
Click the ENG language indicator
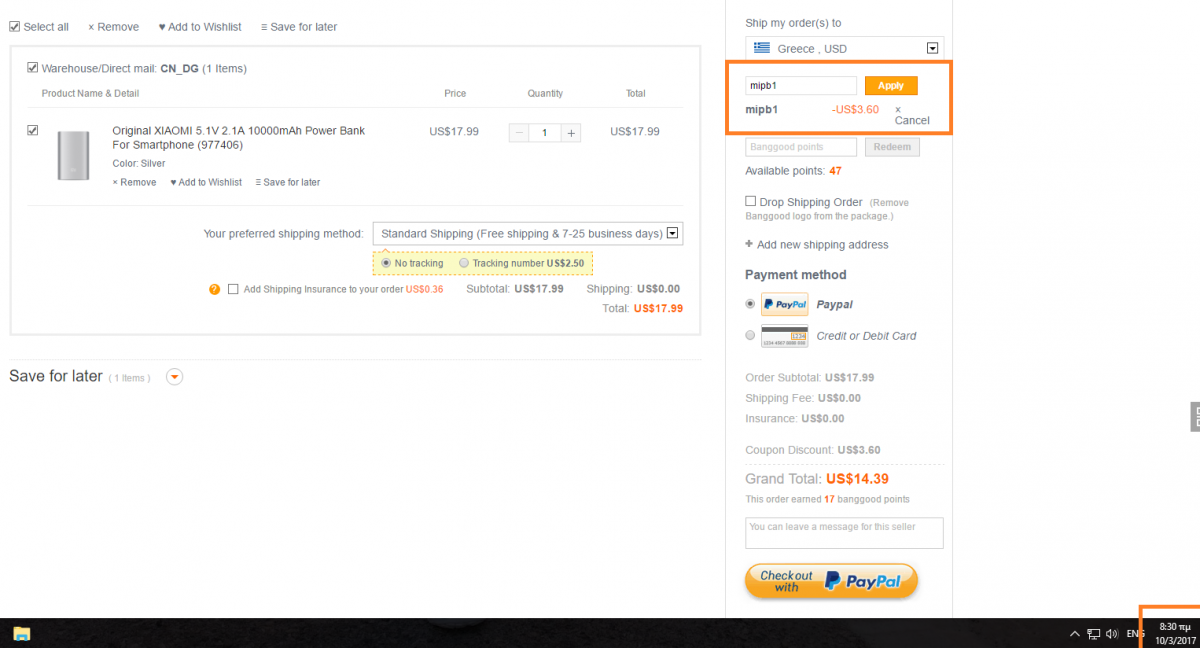pos(1135,633)
